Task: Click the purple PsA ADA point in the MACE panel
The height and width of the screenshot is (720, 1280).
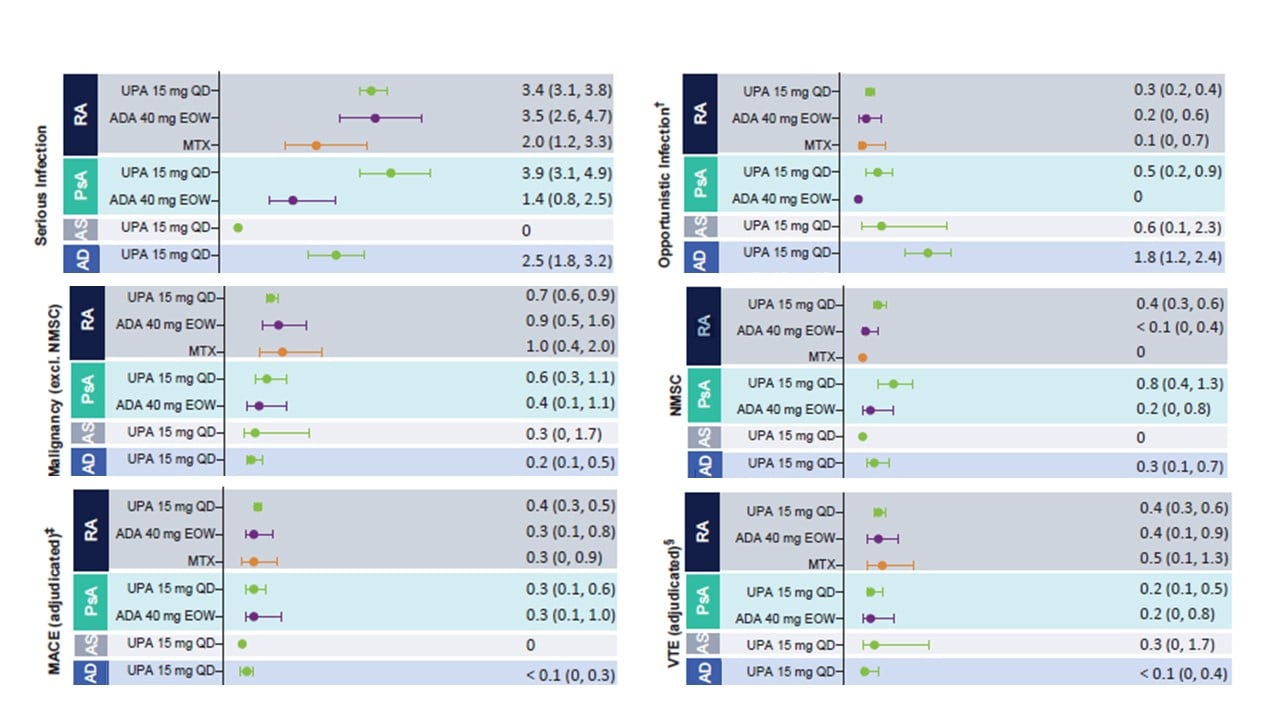Action: (x=253, y=616)
